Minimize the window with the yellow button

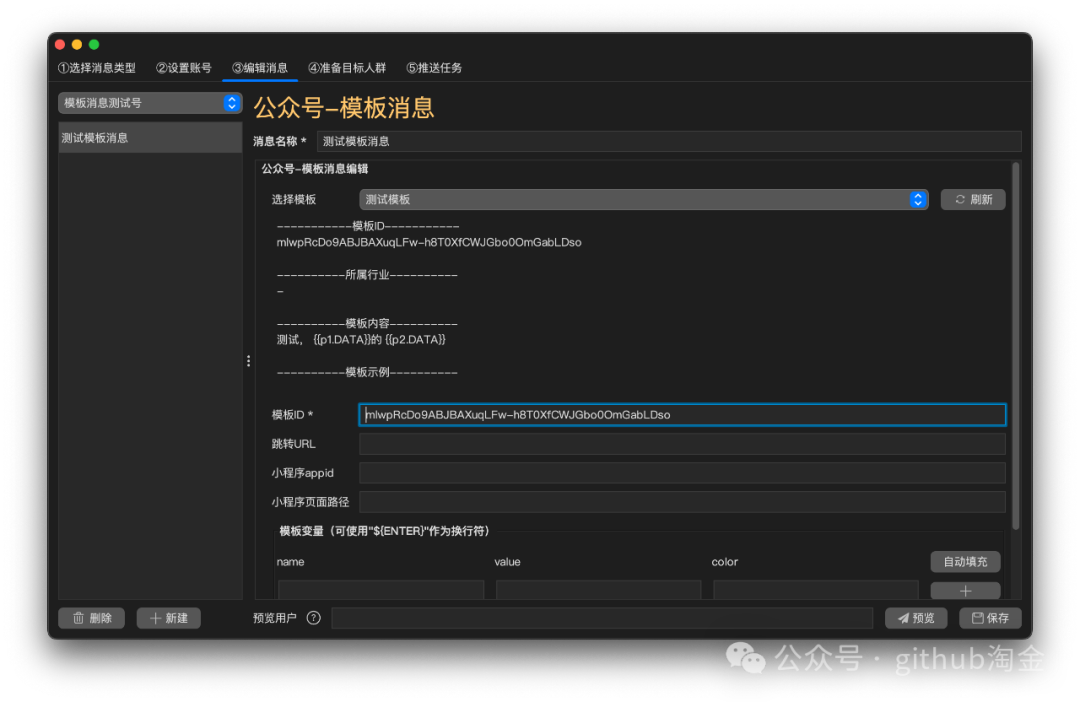click(x=77, y=45)
